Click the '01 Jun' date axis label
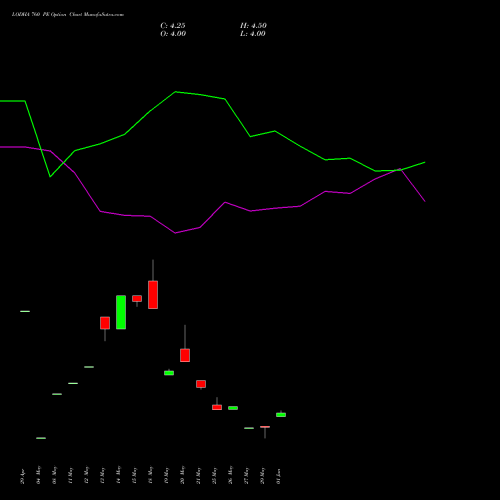Screen dimensions: 500x500 (x=278, y=476)
